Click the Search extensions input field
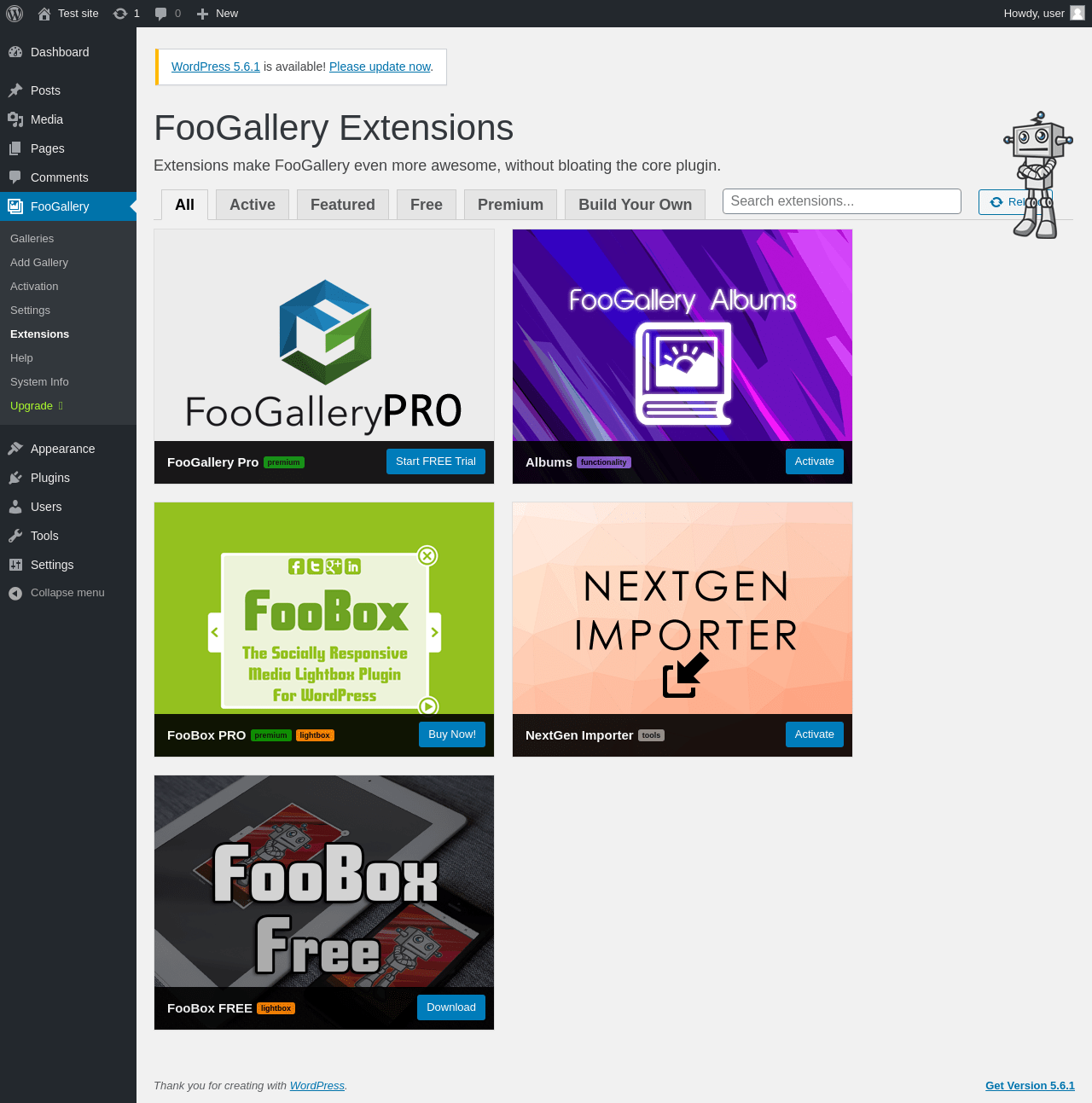Viewport: 1092px width, 1103px height. [842, 201]
